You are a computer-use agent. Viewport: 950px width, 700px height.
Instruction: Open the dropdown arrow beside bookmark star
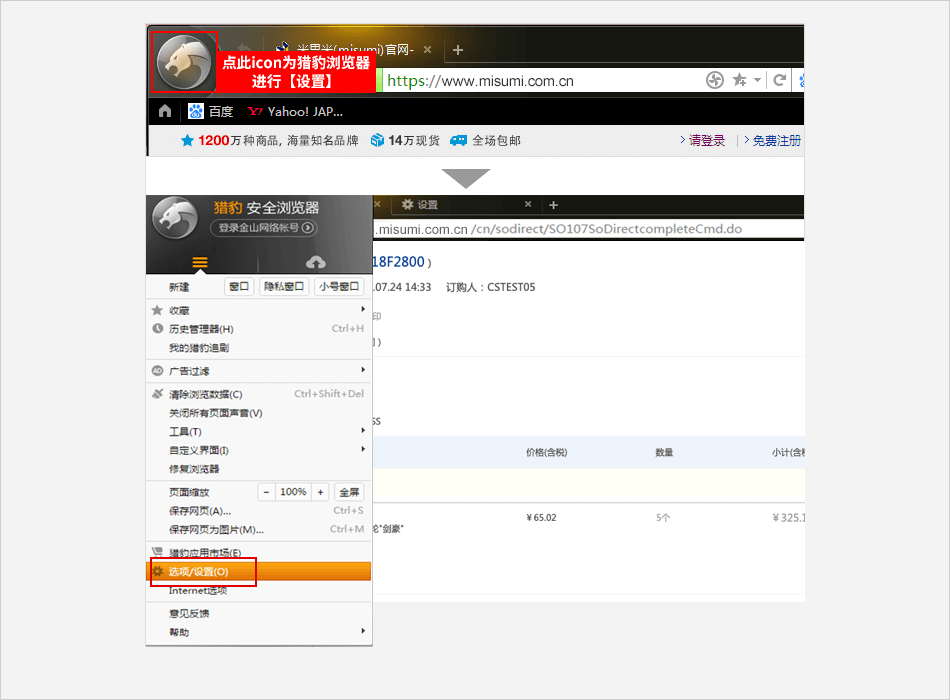757,80
